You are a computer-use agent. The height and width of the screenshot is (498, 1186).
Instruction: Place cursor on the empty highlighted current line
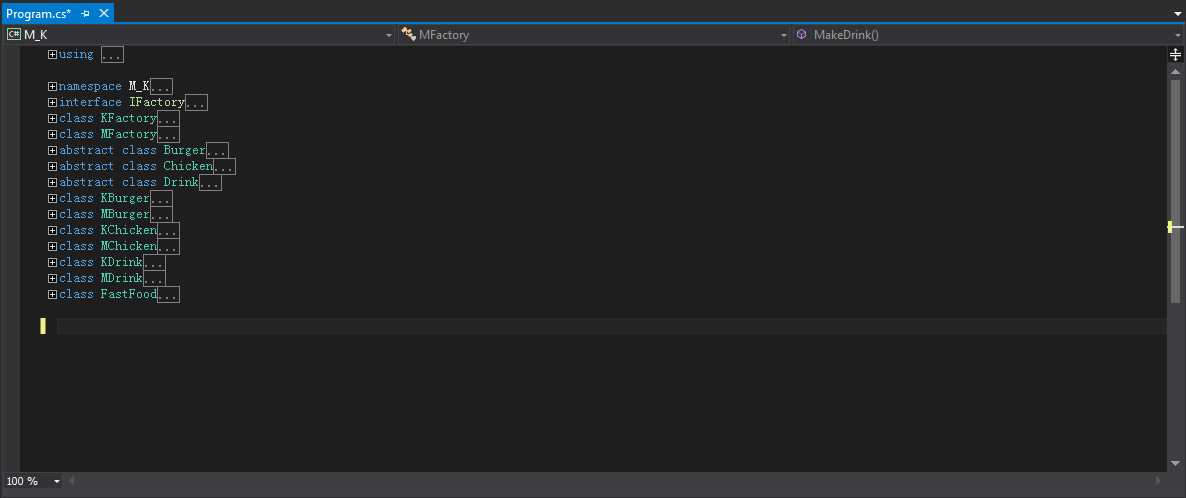click(611, 326)
